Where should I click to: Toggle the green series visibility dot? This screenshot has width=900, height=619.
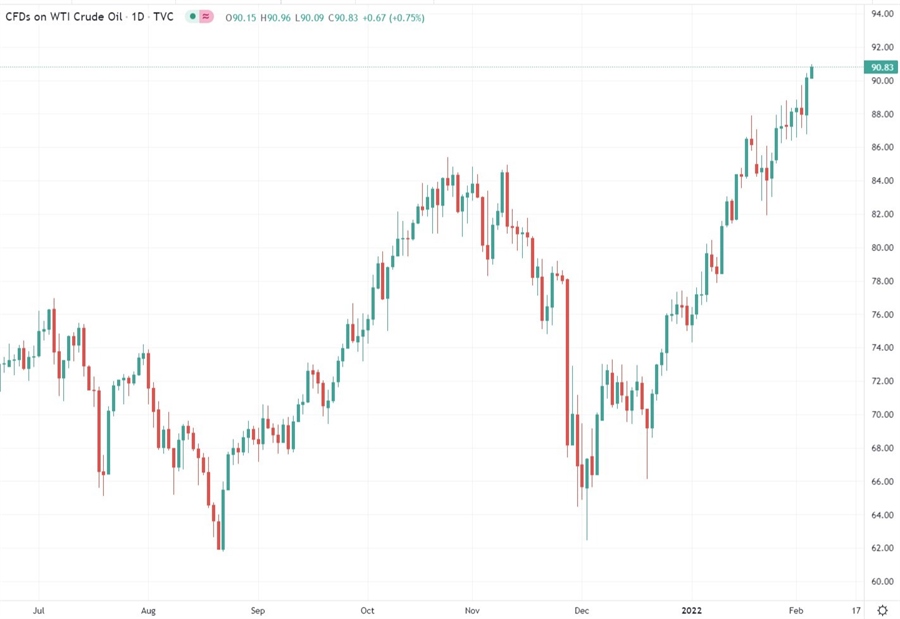tap(195, 17)
